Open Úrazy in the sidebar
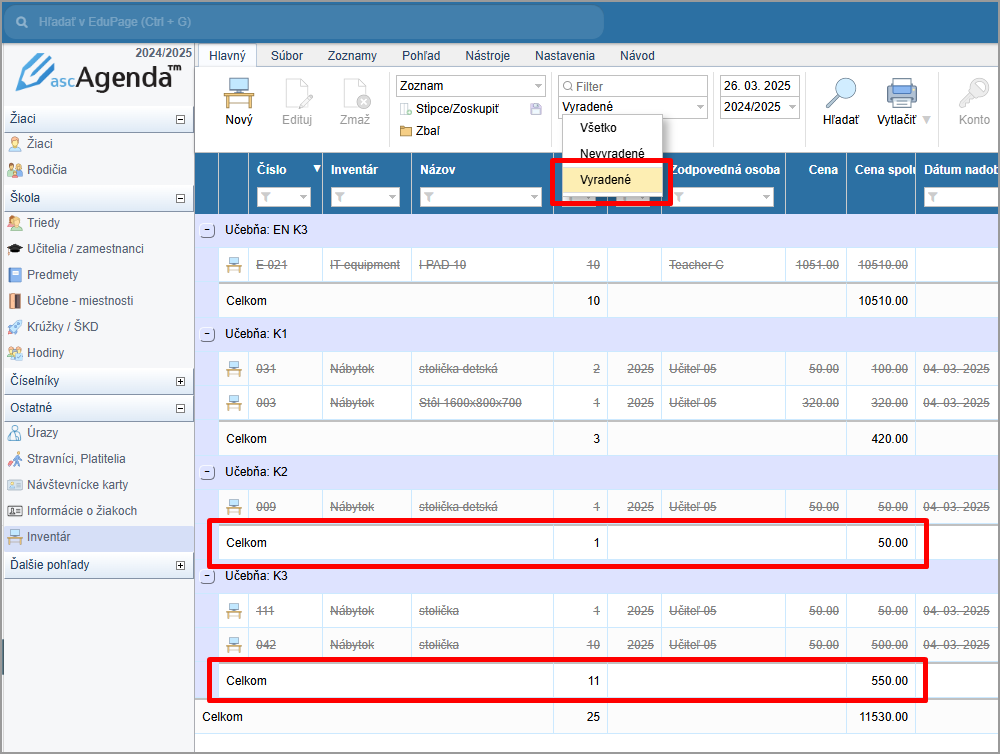 [x=42, y=433]
